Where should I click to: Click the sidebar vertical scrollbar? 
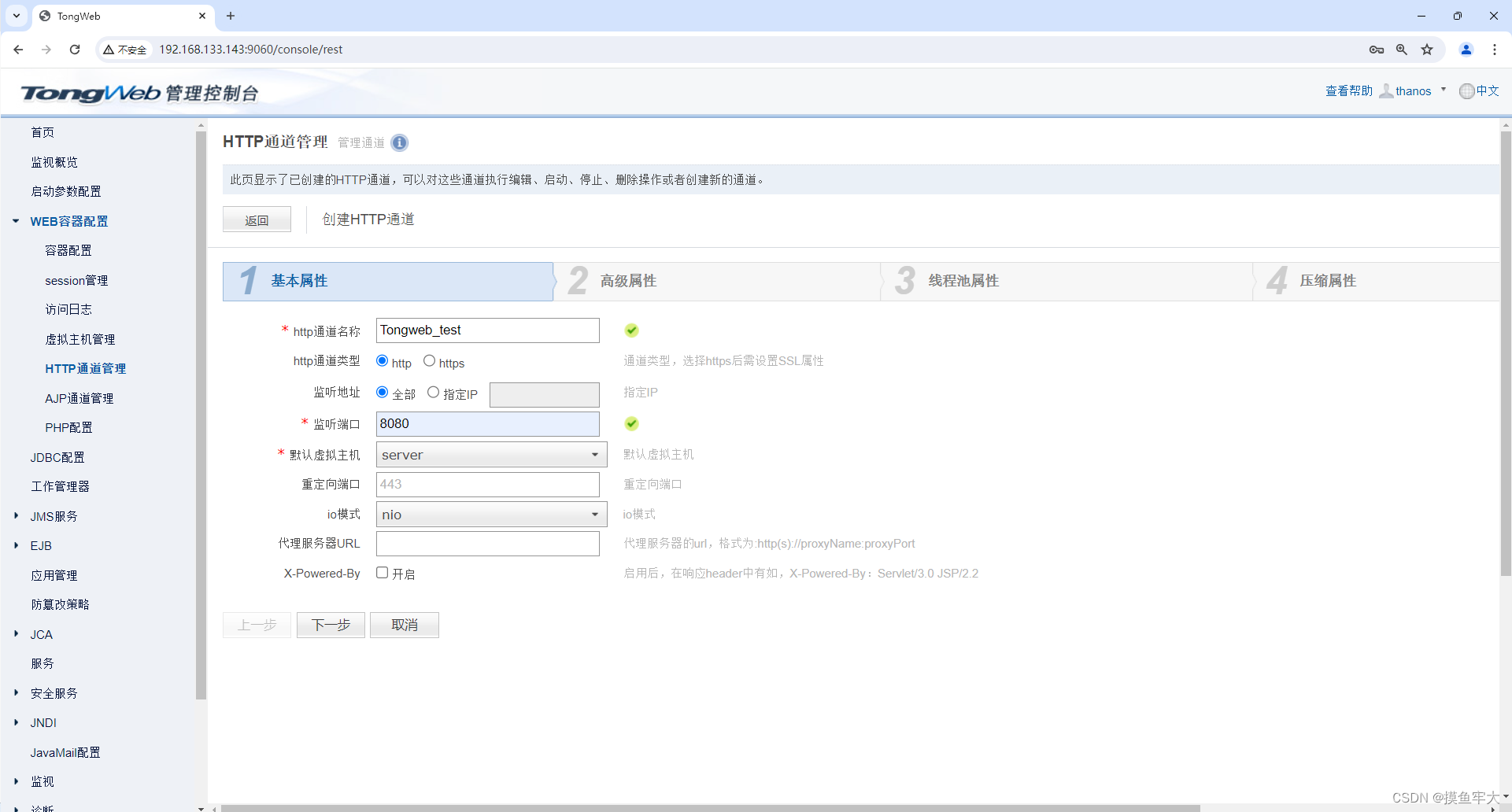click(201, 415)
